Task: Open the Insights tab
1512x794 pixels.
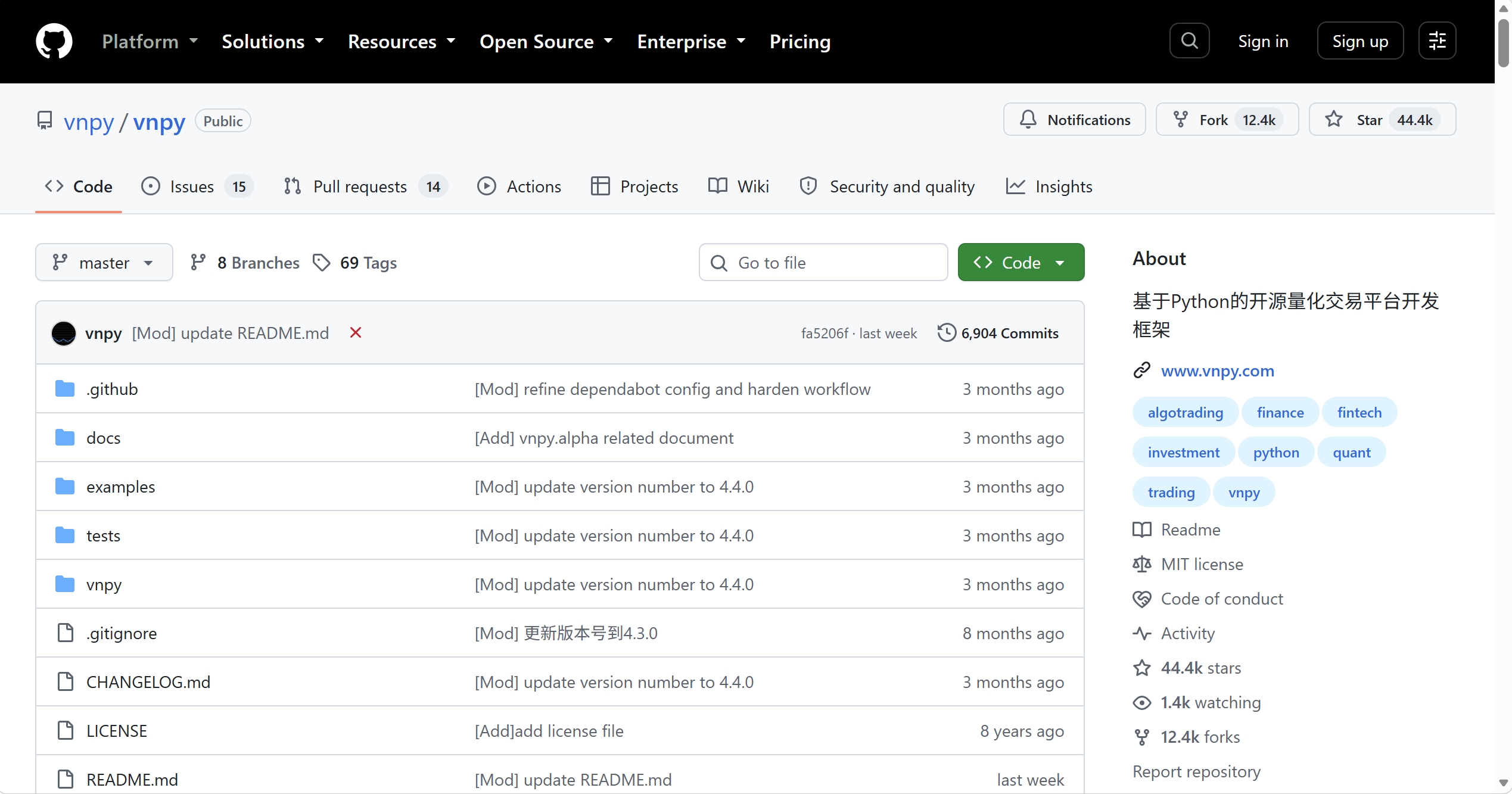Action: pyautogui.click(x=1049, y=186)
